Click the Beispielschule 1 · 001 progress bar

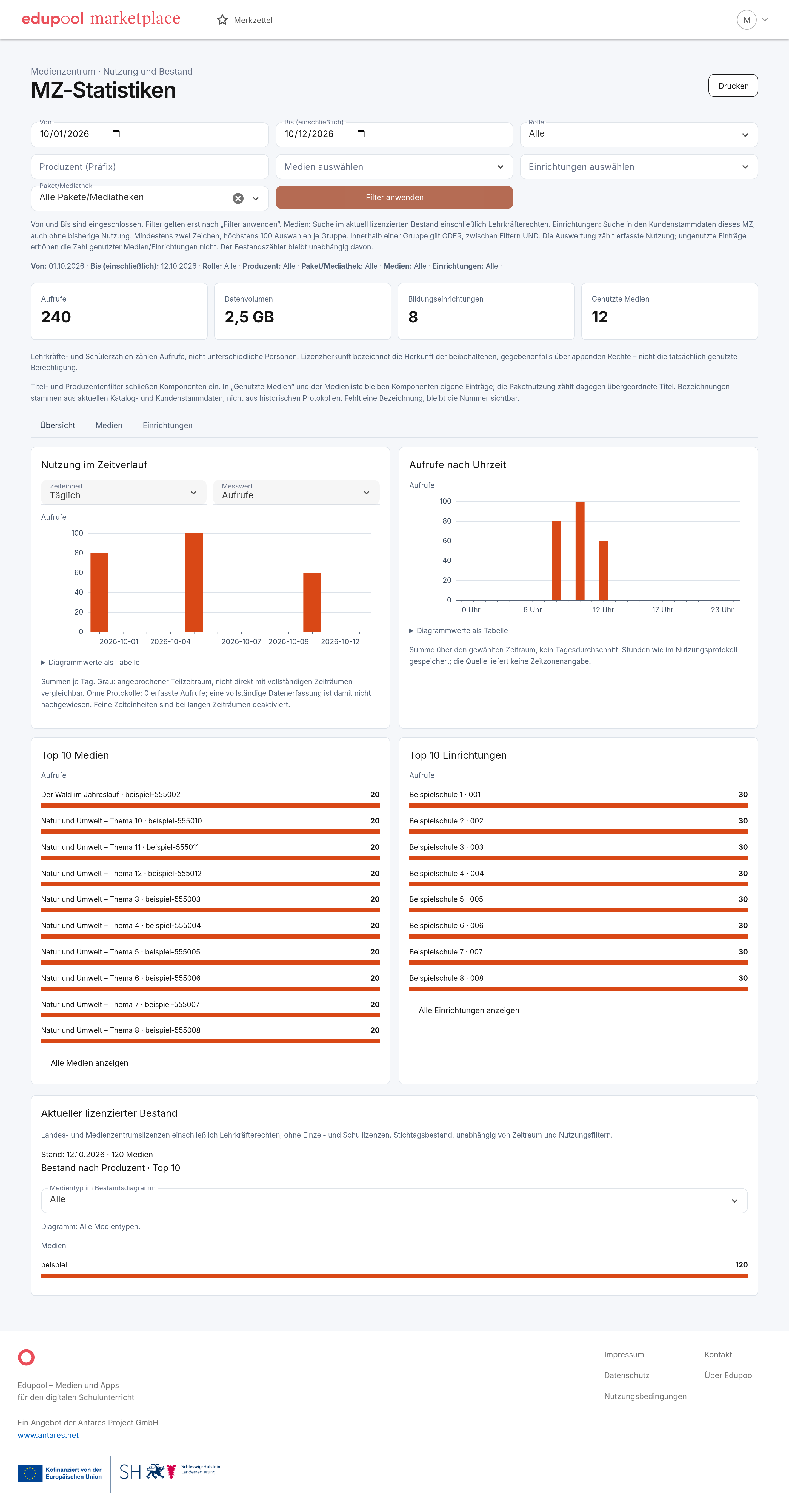578,805
